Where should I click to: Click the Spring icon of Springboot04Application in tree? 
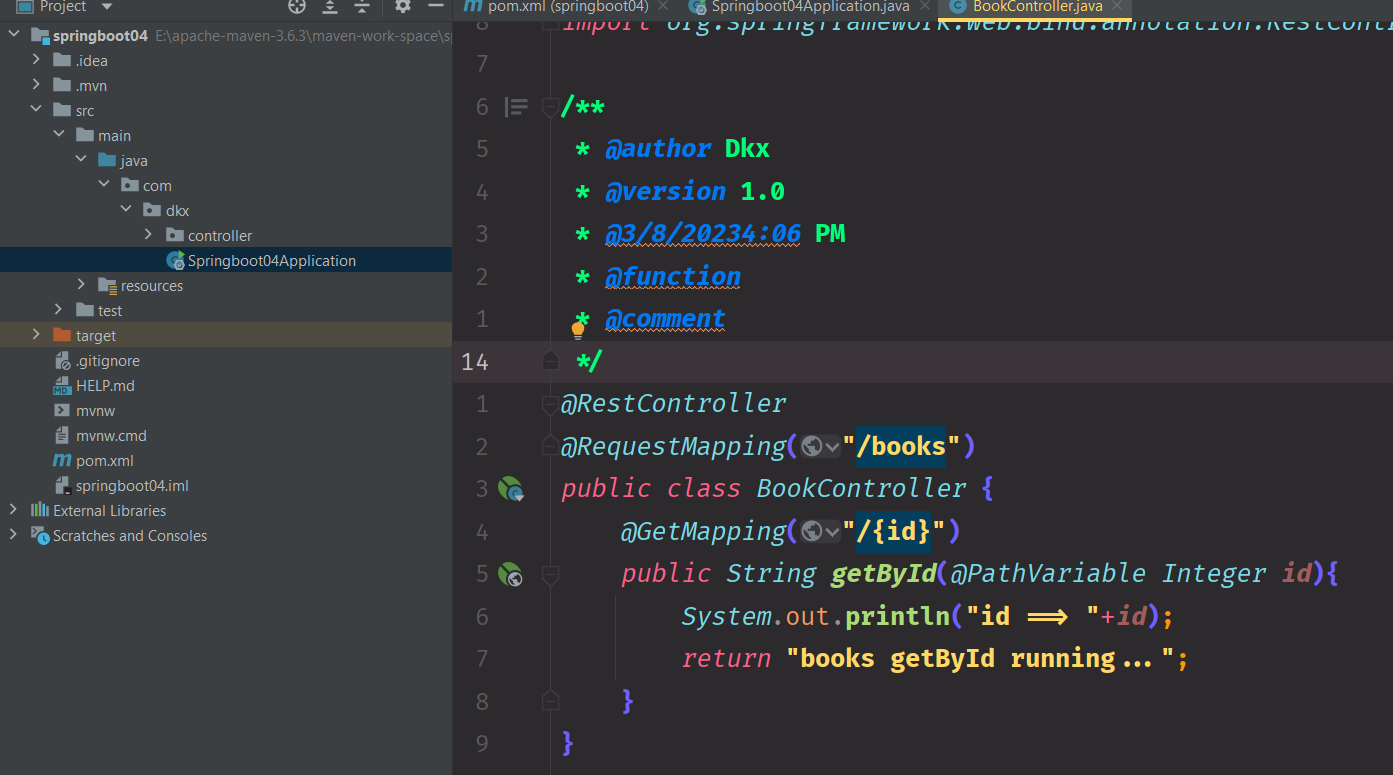tap(176, 261)
